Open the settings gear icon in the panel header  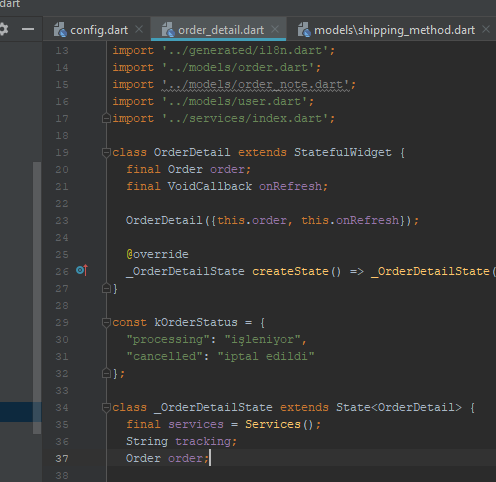pyautogui.click(x=3, y=29)
